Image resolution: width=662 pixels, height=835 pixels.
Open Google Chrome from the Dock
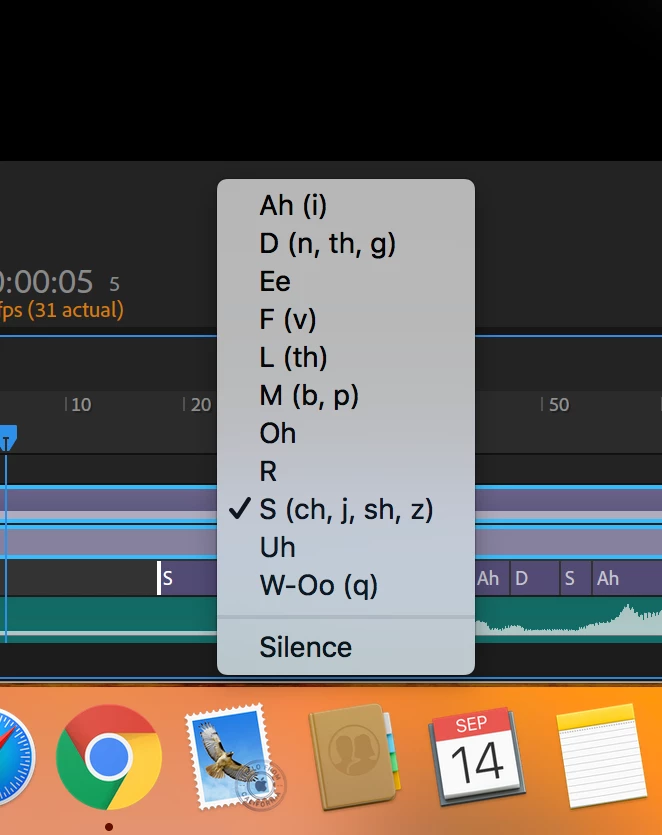click(x=109, y=757)
